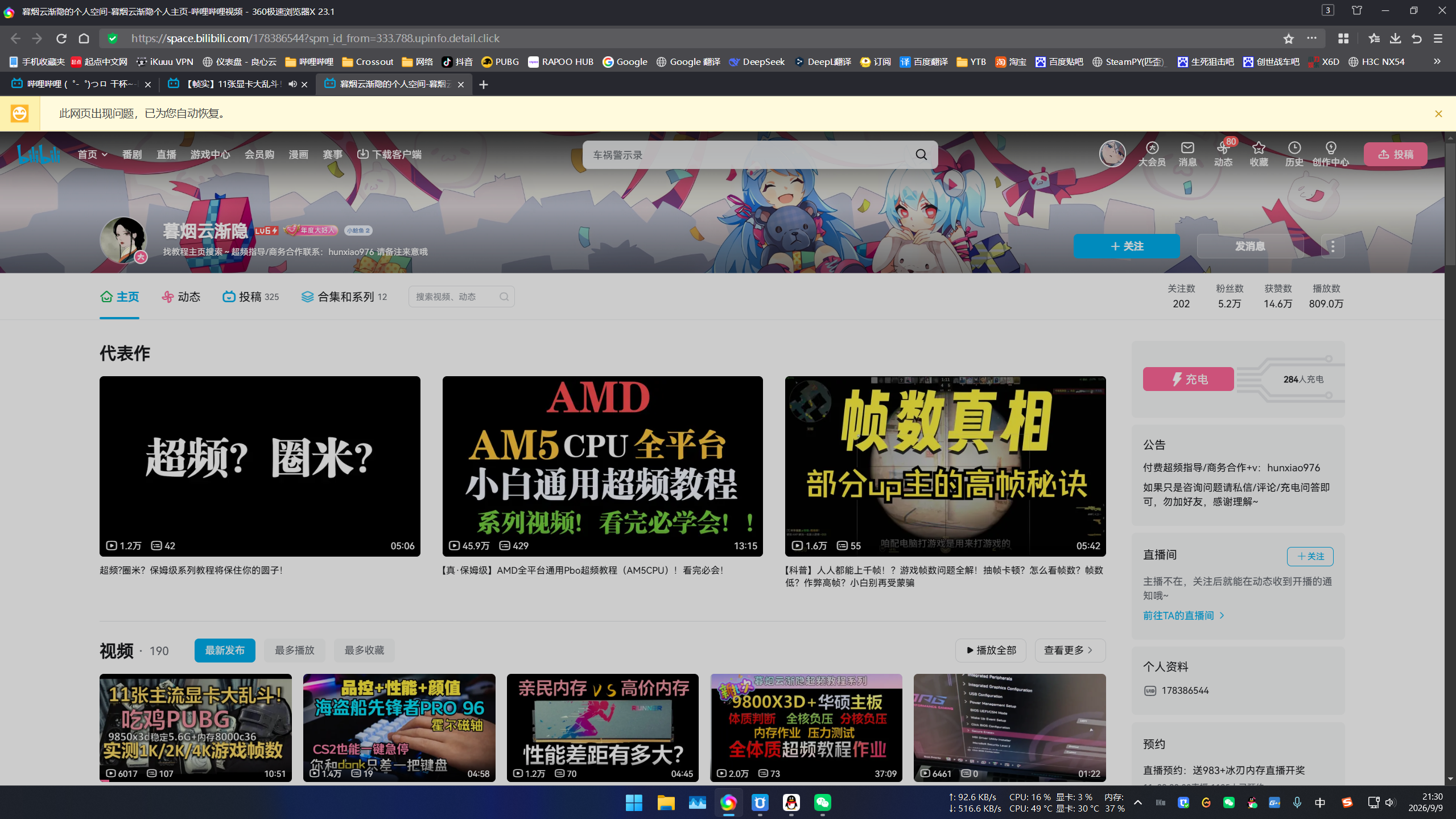Click the user avatar in header
1456x819 pixels.
click(1112, 154)
